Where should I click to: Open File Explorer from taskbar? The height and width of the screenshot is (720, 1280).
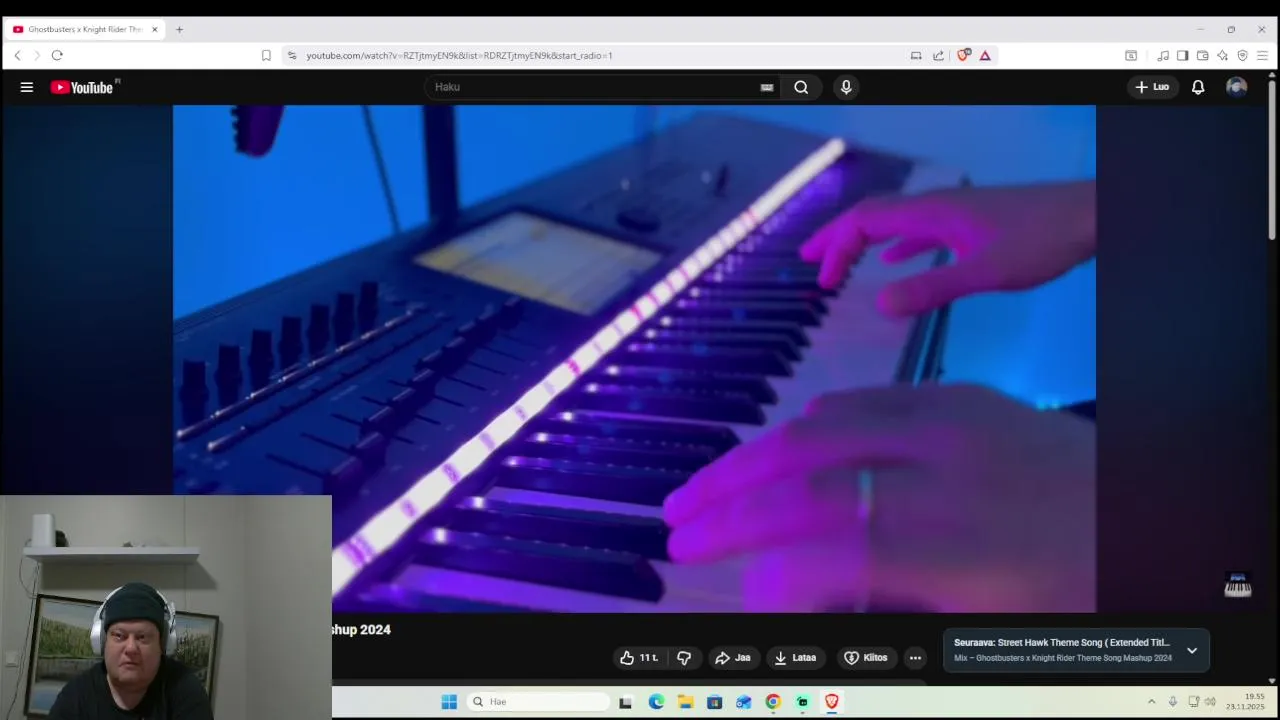pos(685,702)
